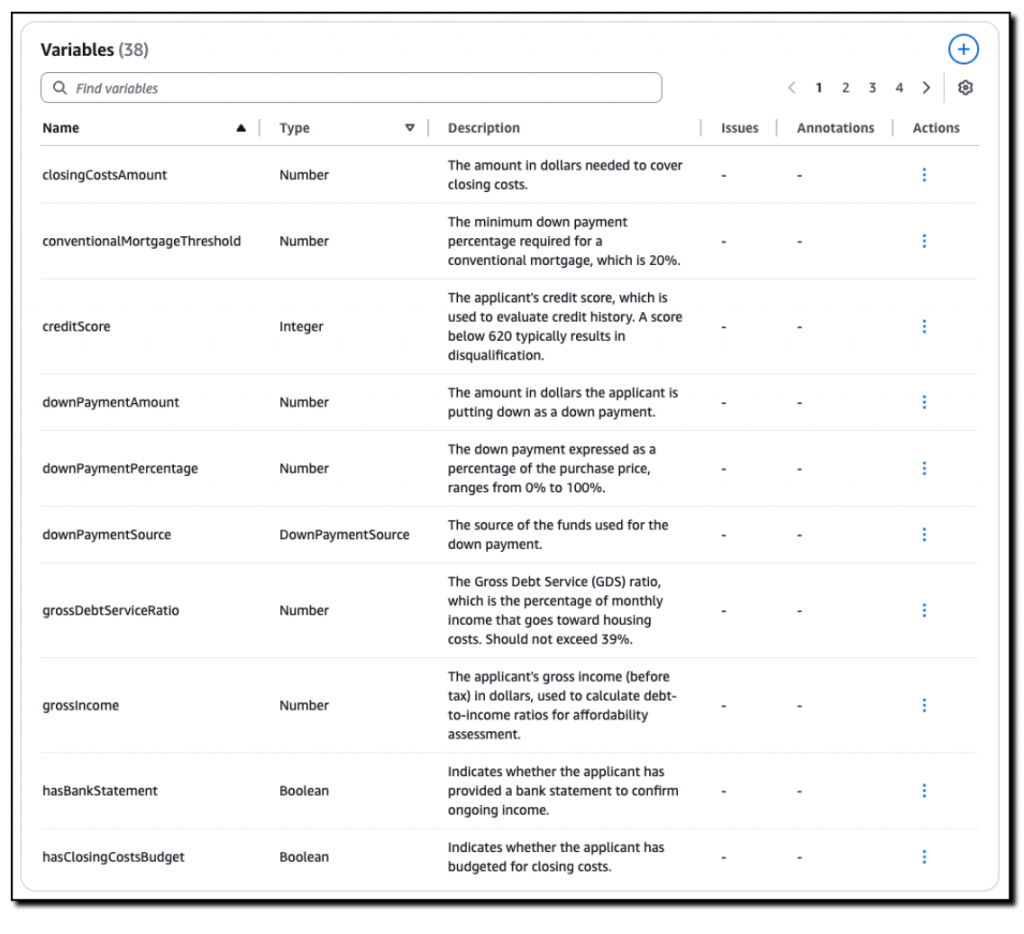Image resolution: width=1024 pixels, height=934 pixels.
Task: Toggle sort on the Type column arrow
Action: [409, 128]
